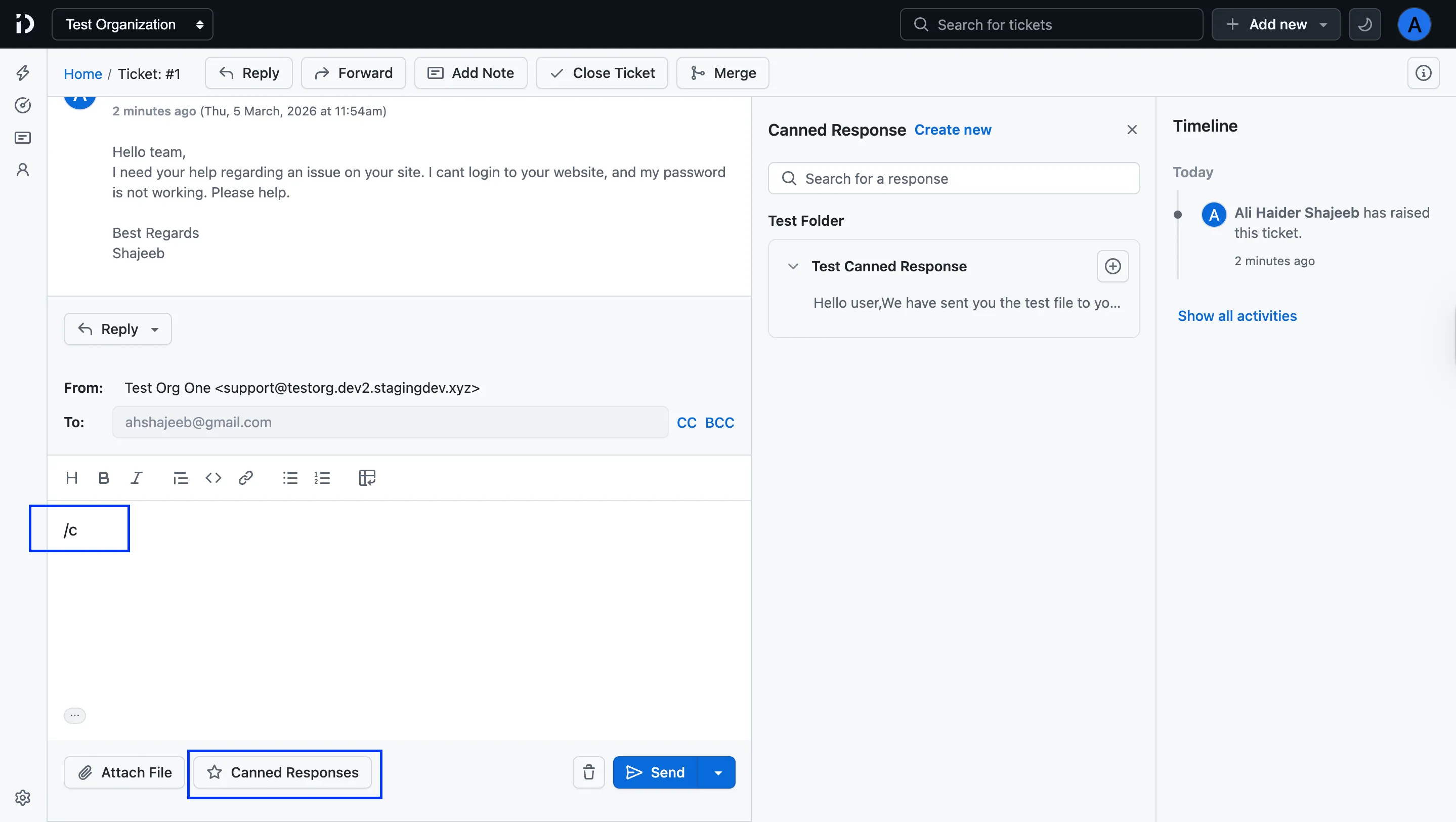
Task: Click Forward in the ticket action bar
Action: [x=353, y=73]
